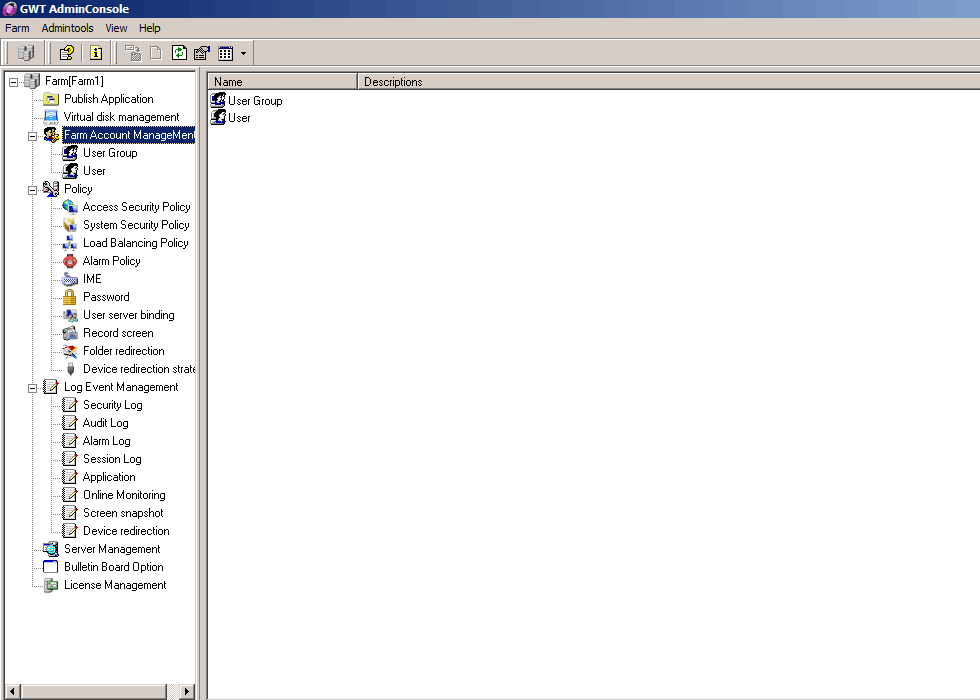This screenshot has width=980, height=700.
Task: Open the Farm menu
Action: tap(17, 28)
